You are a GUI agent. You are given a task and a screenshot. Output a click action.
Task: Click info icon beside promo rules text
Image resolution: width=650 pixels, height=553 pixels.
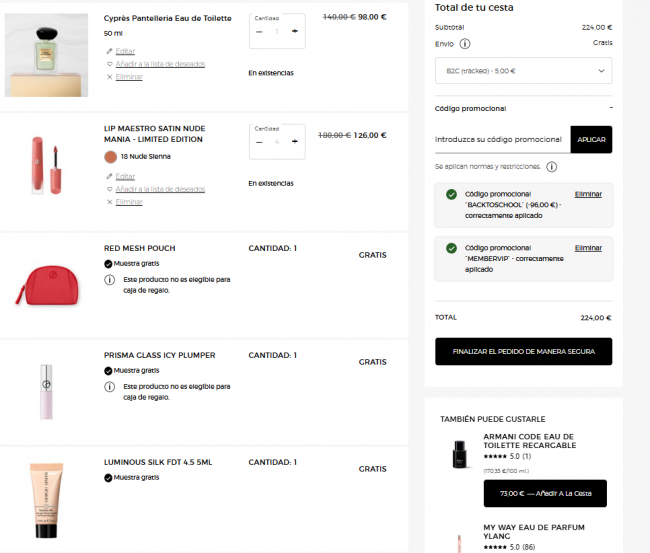click(x=551, y=167)
